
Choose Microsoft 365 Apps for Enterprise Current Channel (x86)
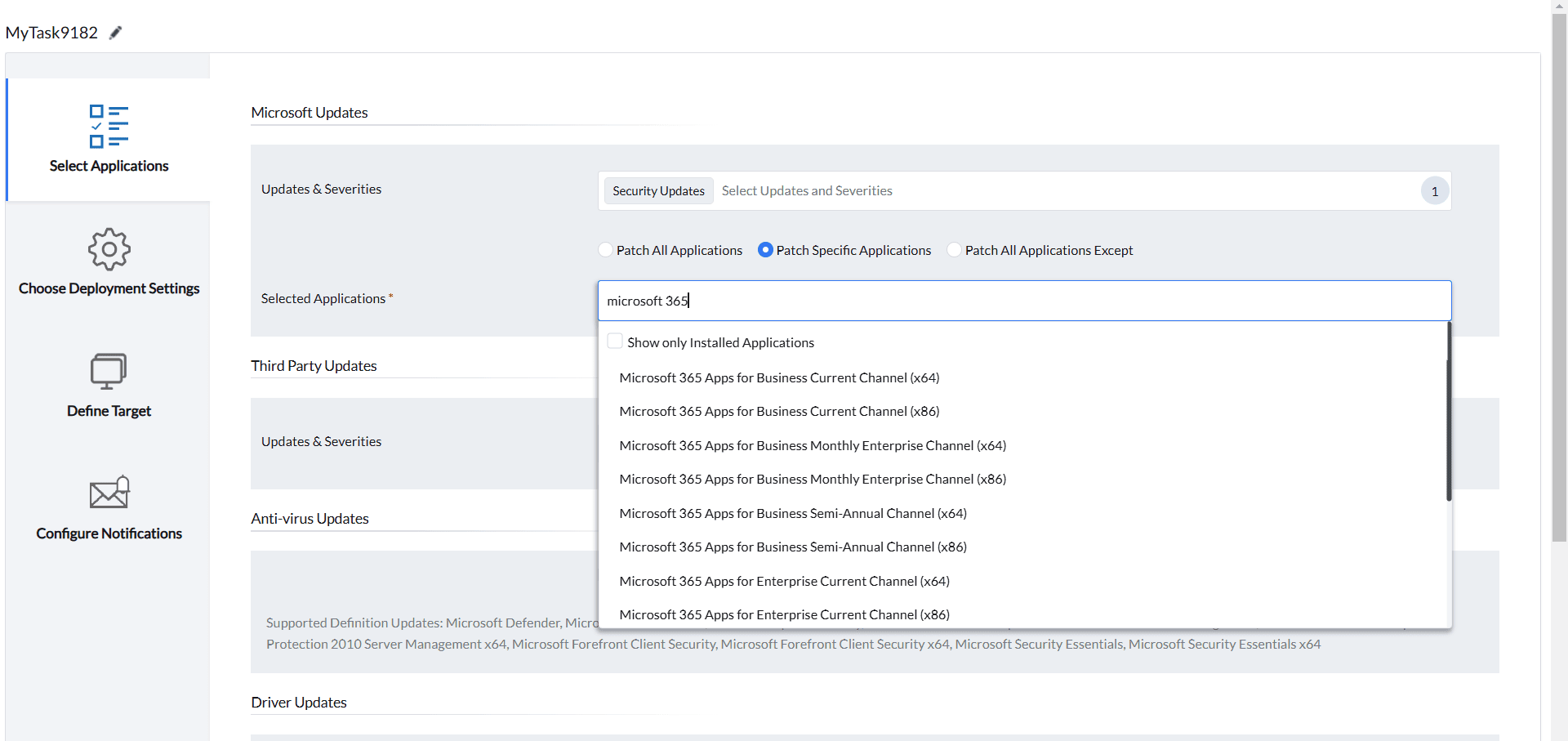coord(784,614)
